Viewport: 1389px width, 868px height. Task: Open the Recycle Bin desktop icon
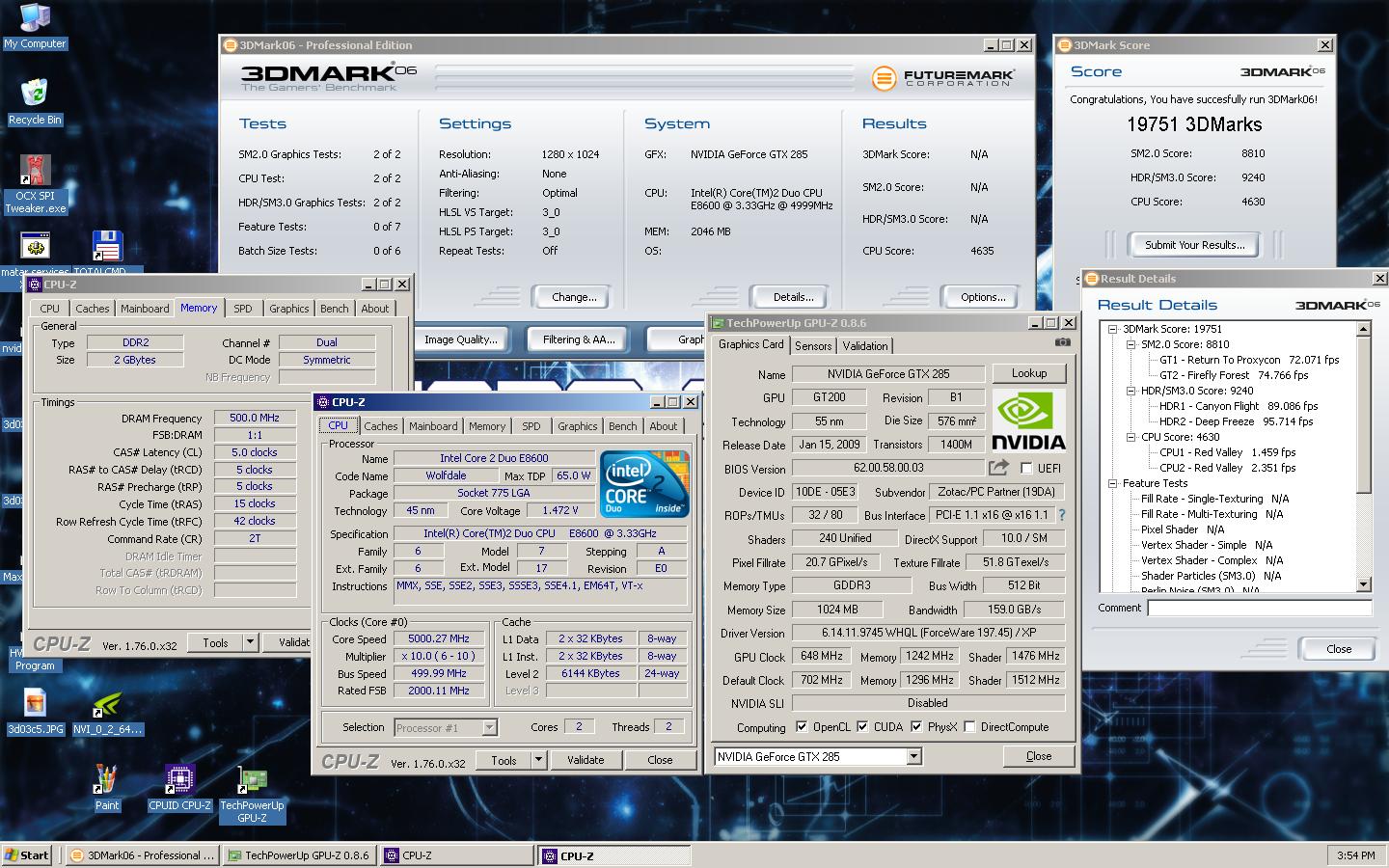tap(35, 102)
